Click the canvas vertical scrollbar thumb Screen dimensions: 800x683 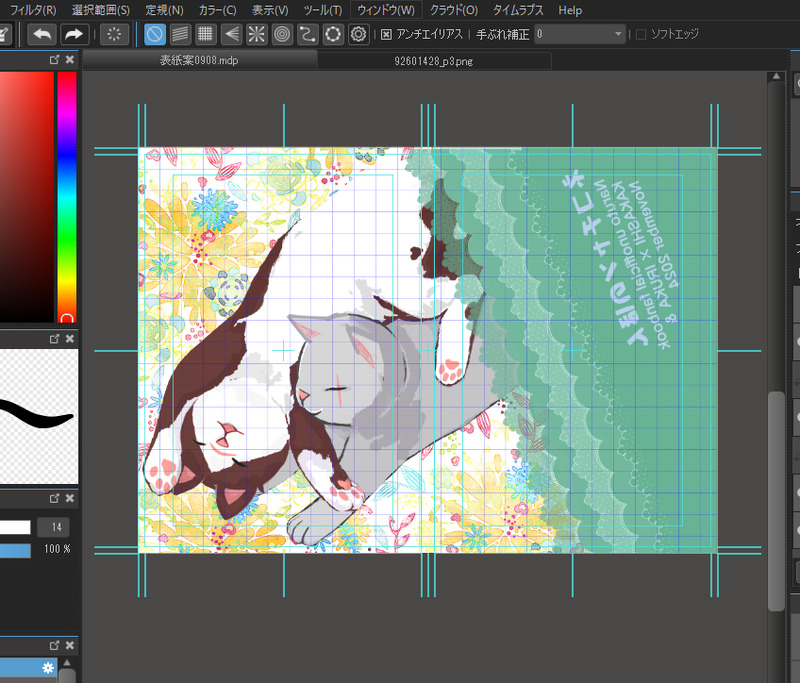[x=777, y=501]
